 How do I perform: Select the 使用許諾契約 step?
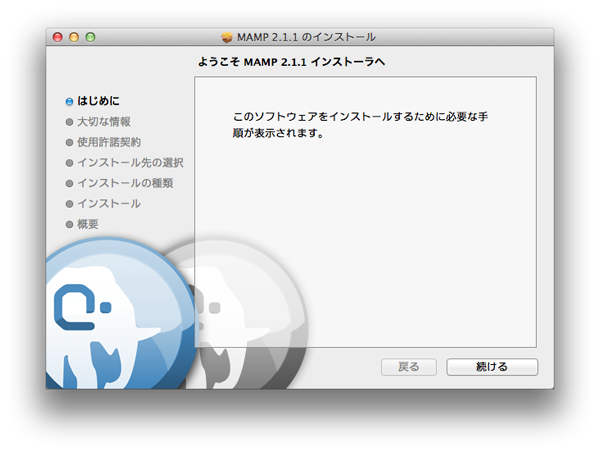(109, 142)
